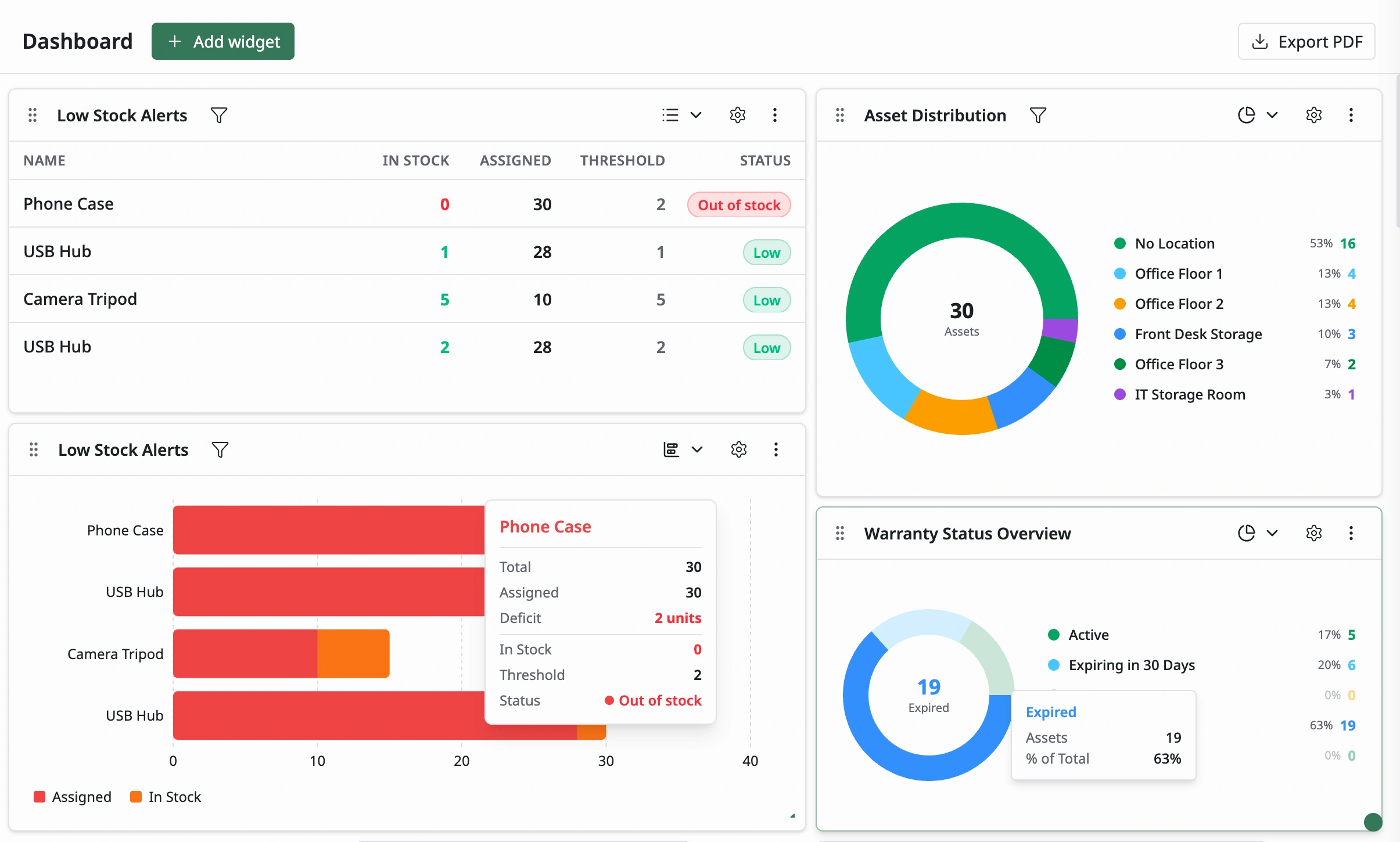Image resolution: width=1400 pixels, height=842 pixels.
Task: Expand pie chart type dropdown in Asset Distribution
Action: pos(1258,115)
